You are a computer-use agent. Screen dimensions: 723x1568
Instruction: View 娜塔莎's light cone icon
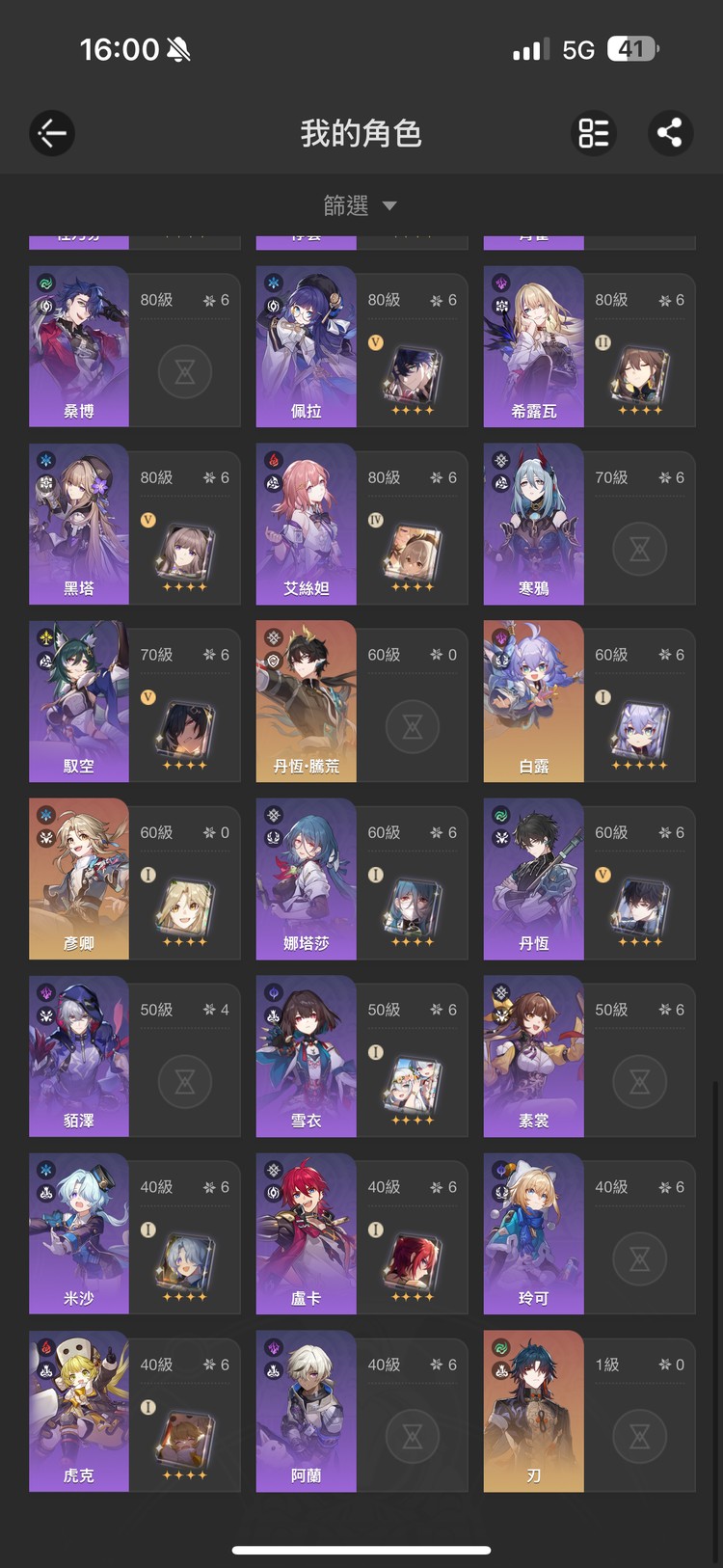pyautogui.click(x=412, y=908)
